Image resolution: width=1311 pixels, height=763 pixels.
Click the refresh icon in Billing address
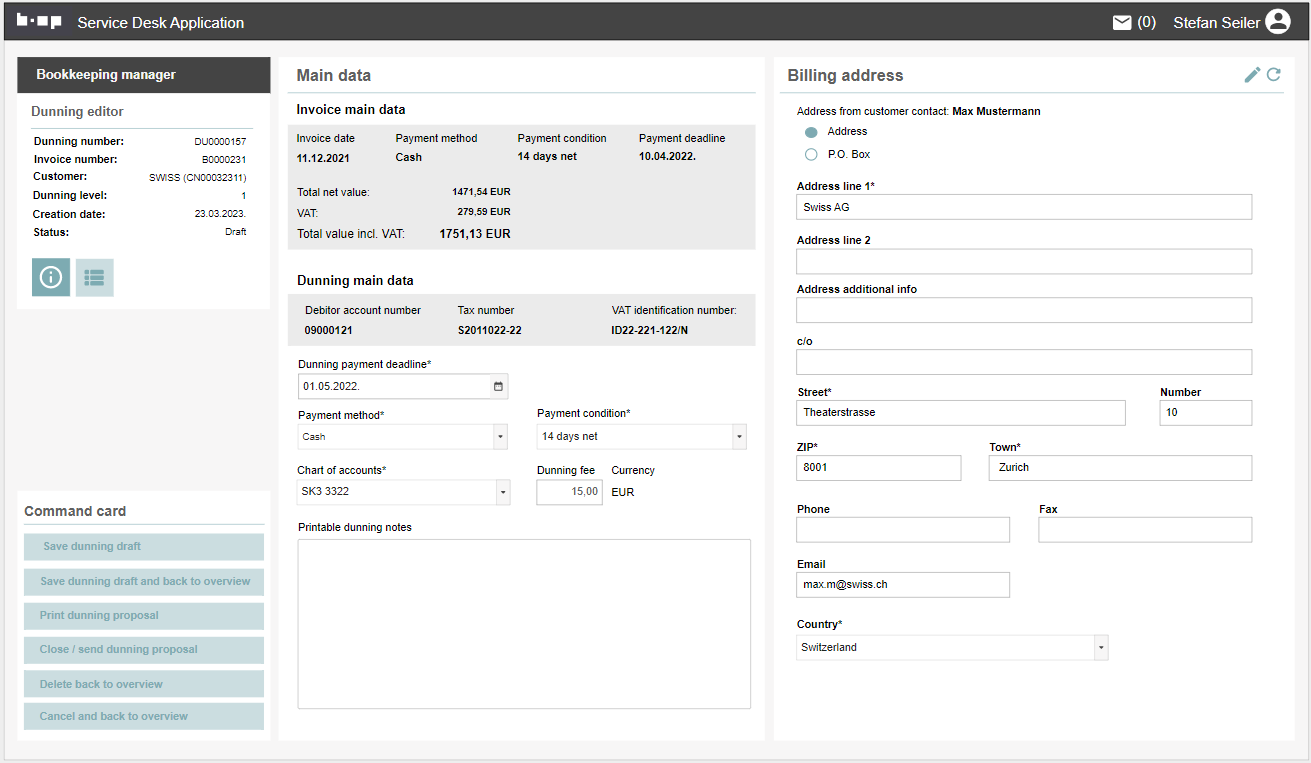[1274, 75]
